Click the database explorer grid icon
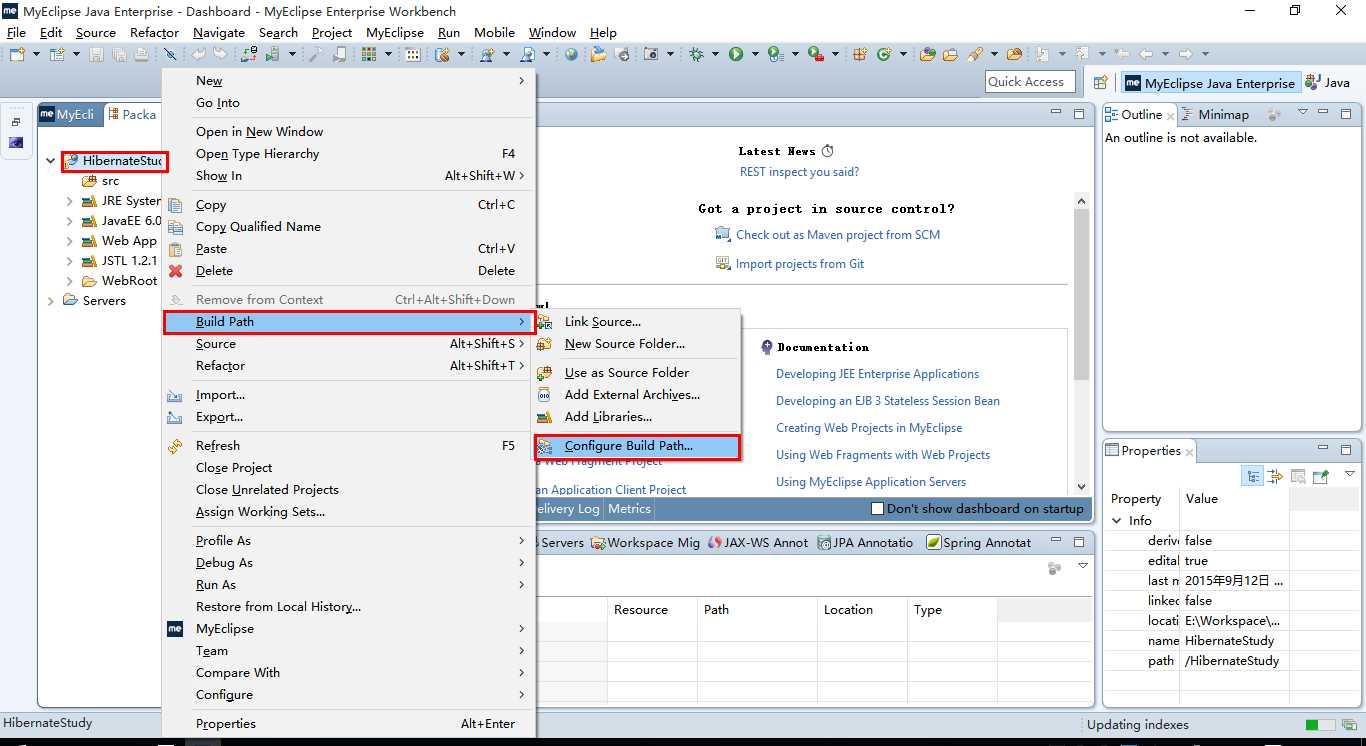1366x746 pixels. coord(368,54)
